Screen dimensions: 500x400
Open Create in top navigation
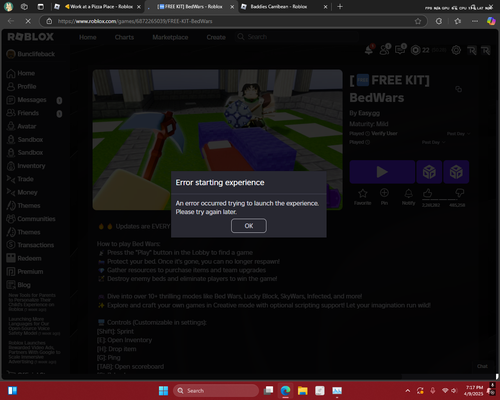(x=216, y=37)
